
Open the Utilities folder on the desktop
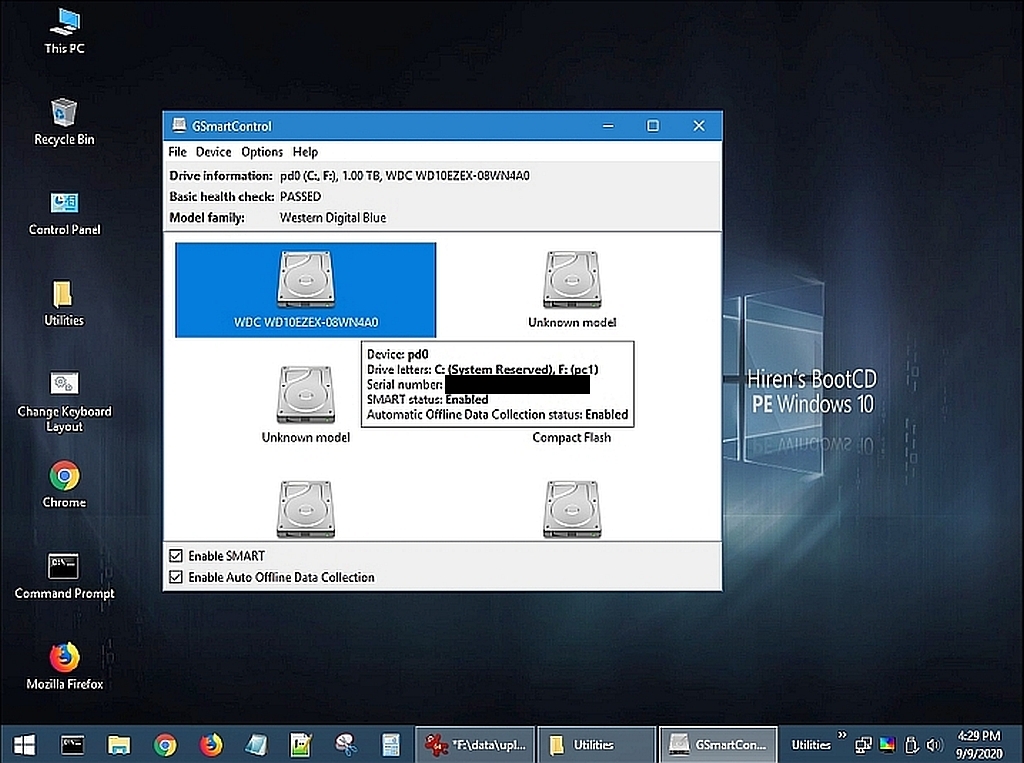tap(64, 304)
